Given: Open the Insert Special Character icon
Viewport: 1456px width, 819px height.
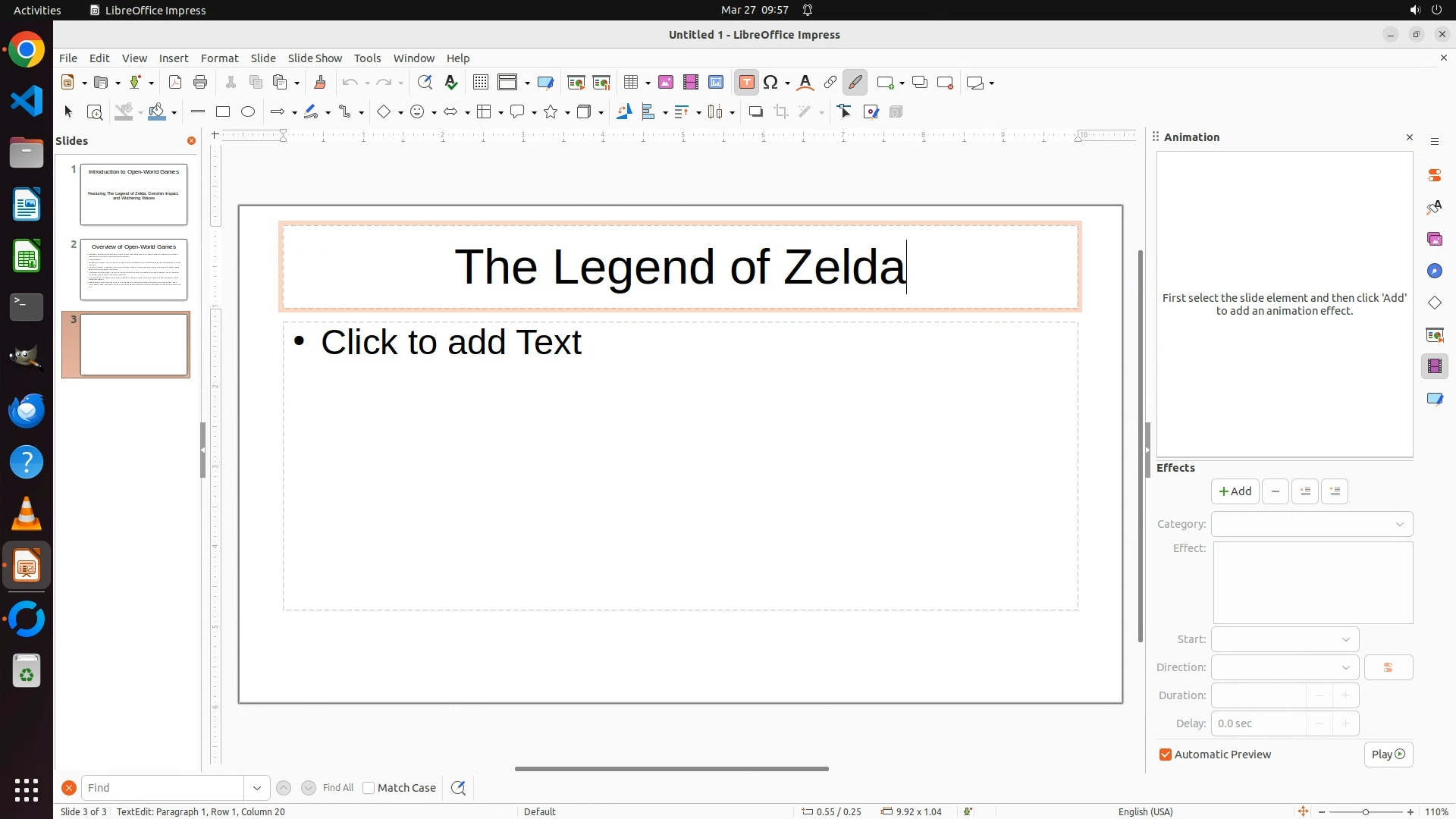Looking at the screenshot, I should point(771,83).
